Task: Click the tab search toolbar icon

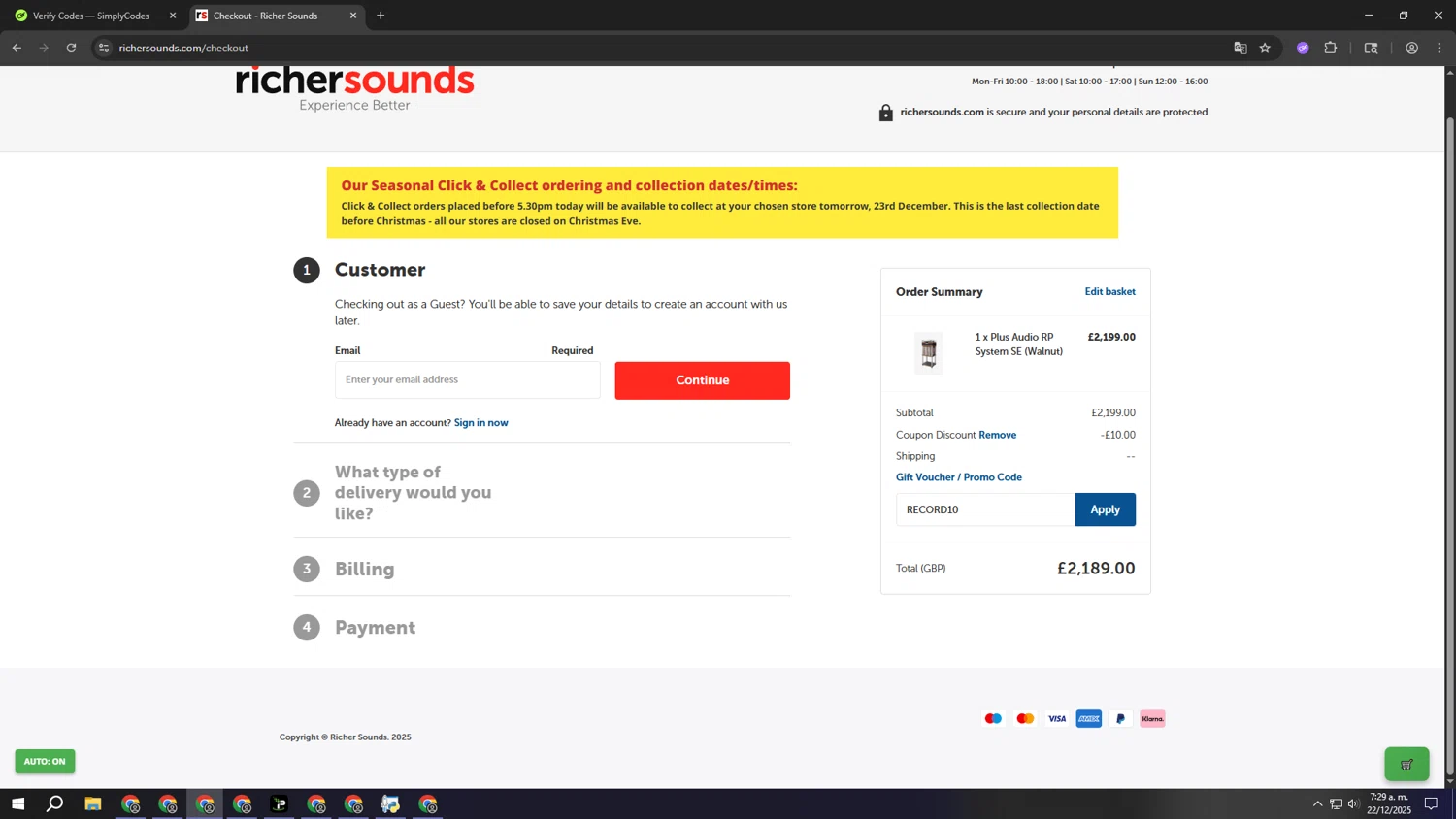Action: point(1371,48)
